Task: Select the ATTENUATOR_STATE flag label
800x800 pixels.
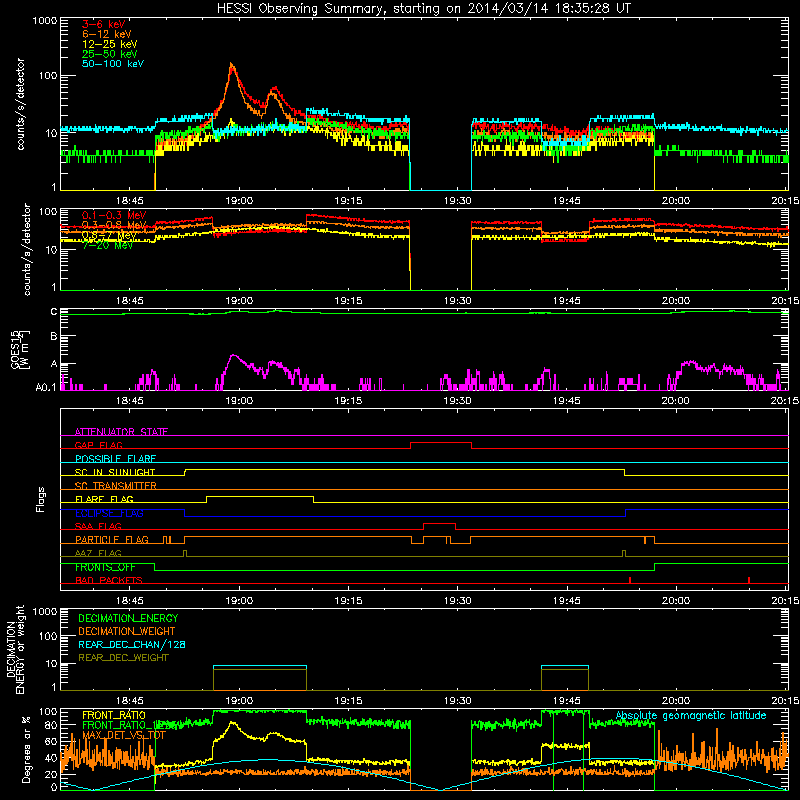Action: pos(121,432)
